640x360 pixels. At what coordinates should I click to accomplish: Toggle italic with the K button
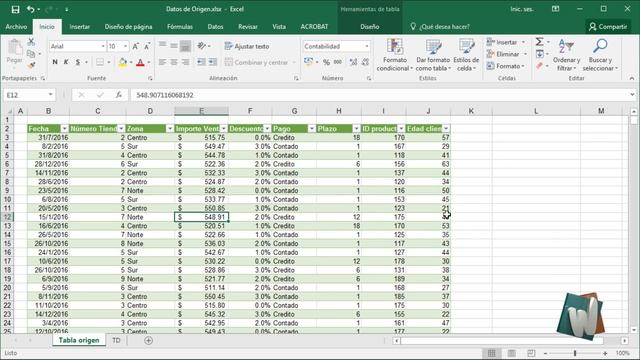pos(66,62)
